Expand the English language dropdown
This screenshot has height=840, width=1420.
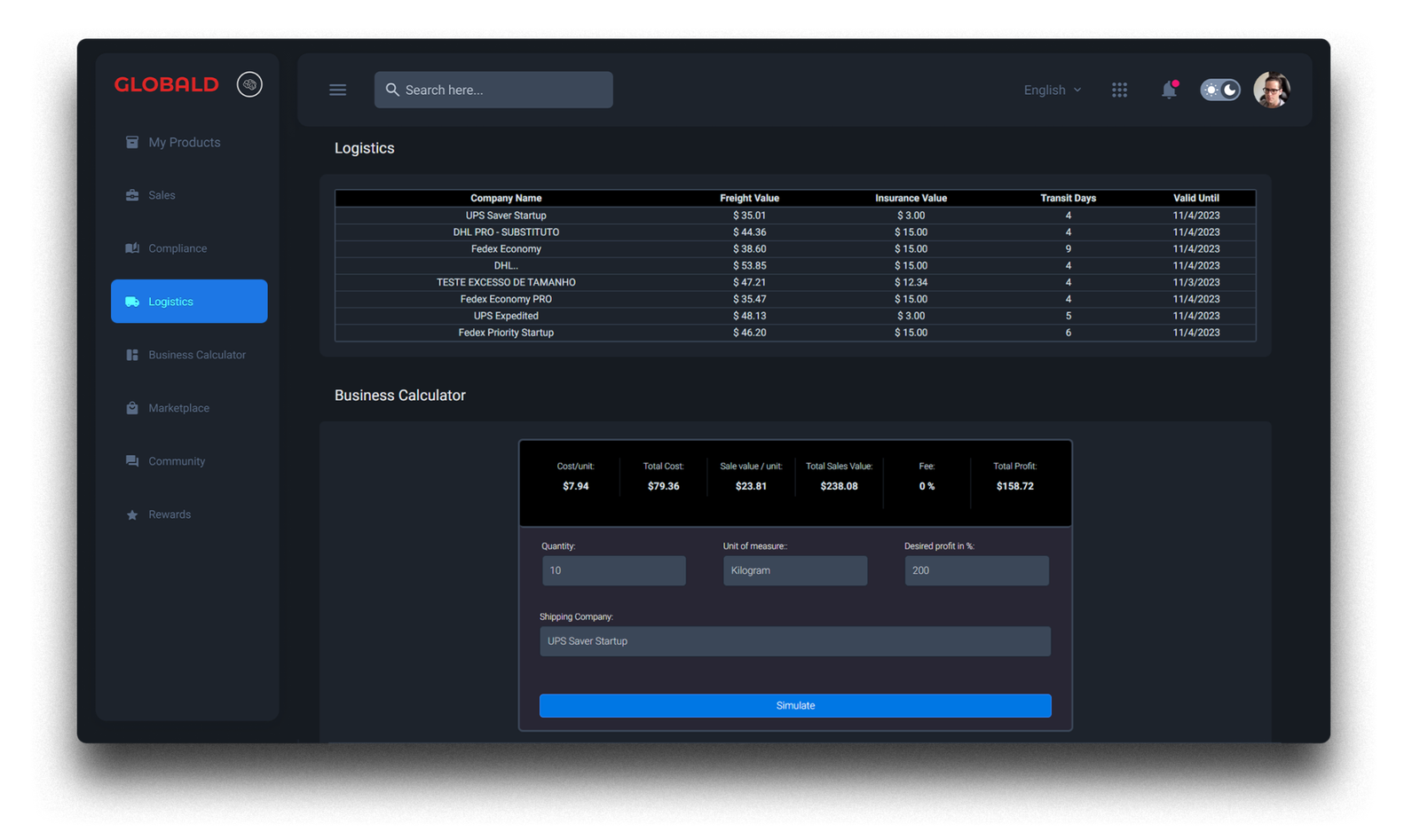pyautogui.click(x=1053, y=90)
